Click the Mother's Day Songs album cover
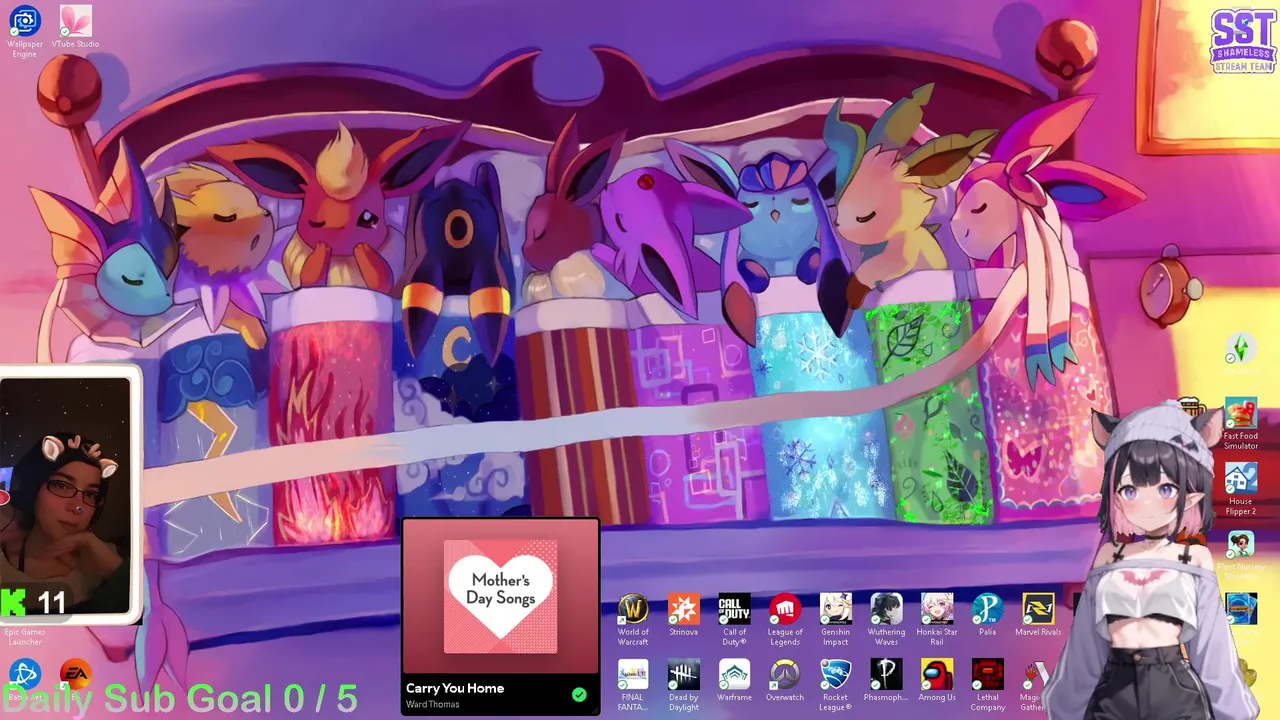Viewport: 1280px width, 720px height. 501,596
